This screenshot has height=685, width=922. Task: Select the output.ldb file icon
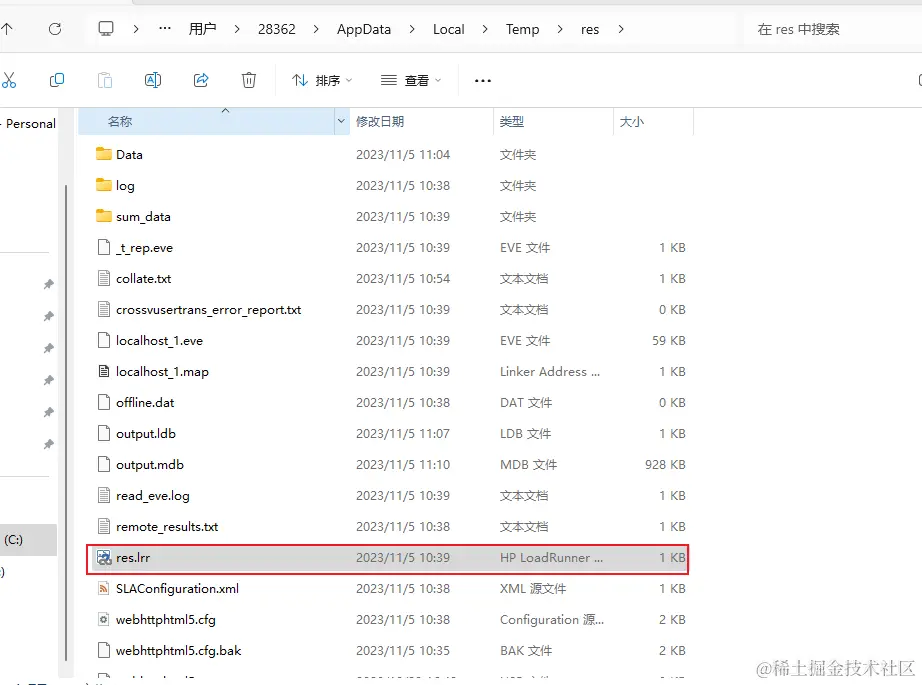[103, 433]
